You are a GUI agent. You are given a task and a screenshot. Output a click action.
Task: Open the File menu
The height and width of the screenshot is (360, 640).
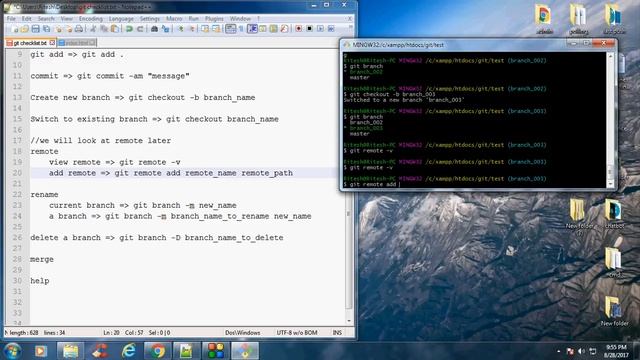pos(11,19)
